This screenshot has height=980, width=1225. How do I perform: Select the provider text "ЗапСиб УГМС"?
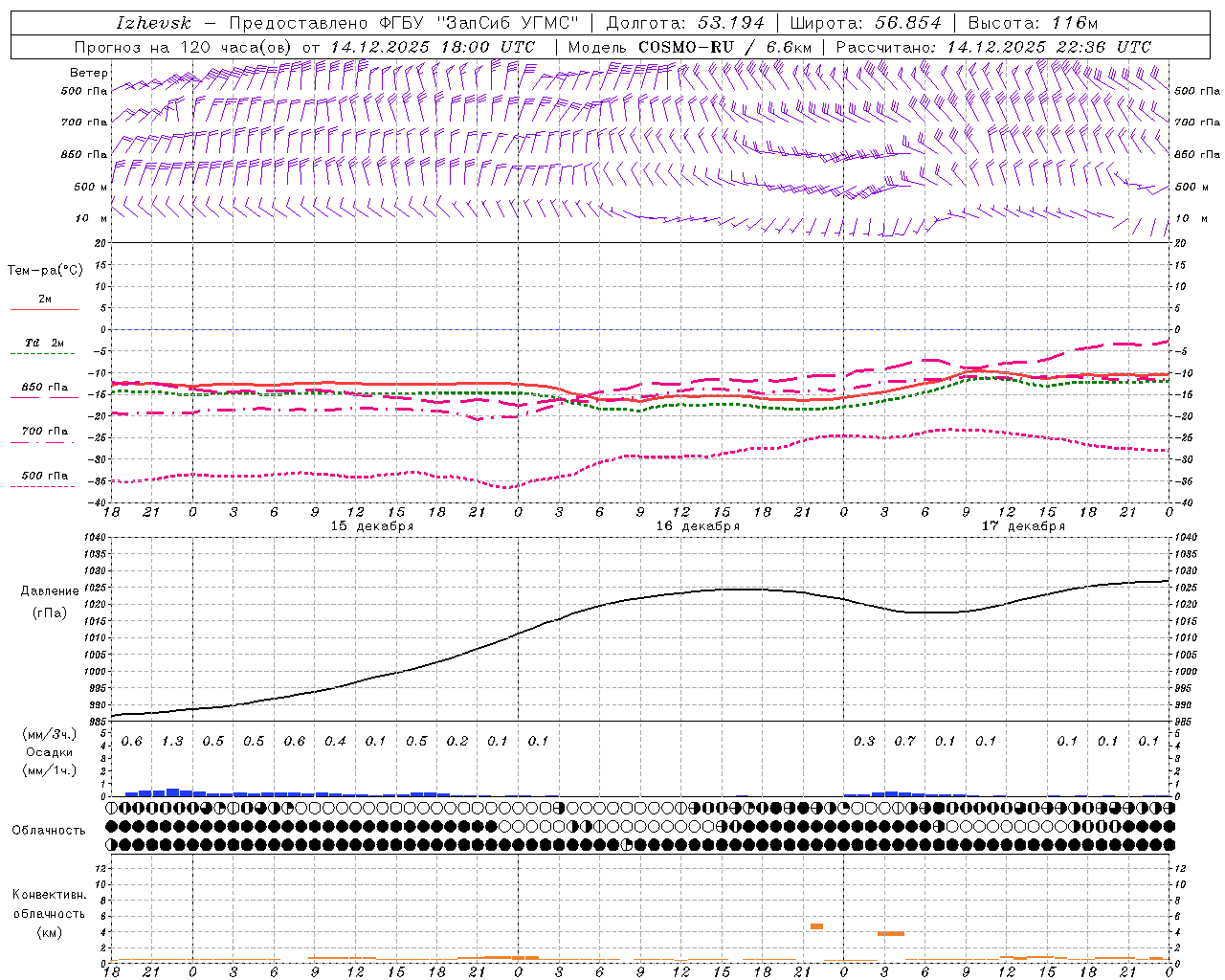(508, 23)
